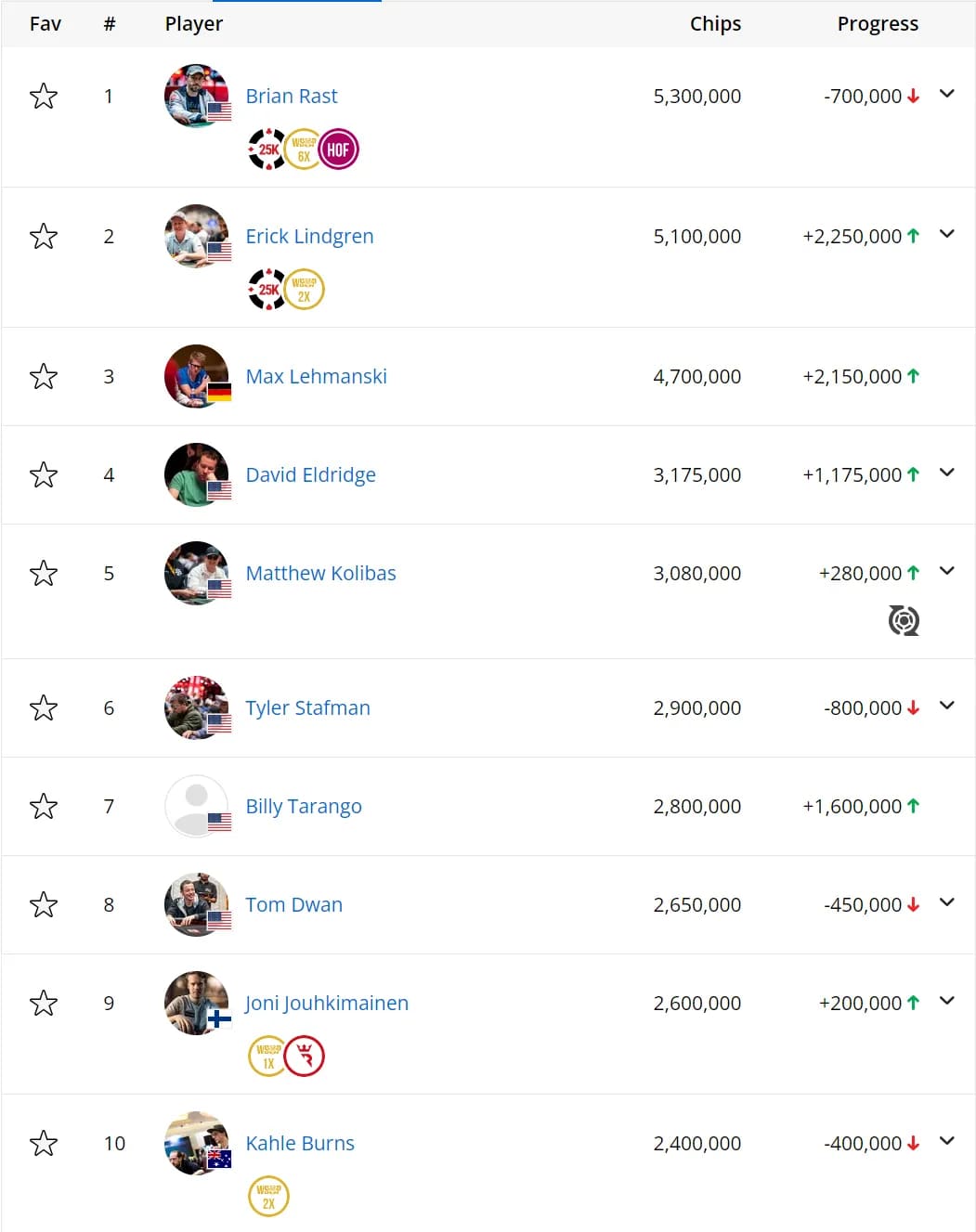Click Joni Jouhkimainen's red crown badge
Image resolution: width=976 pixels, height=1232 pixels.
(x=305, y=1057)
